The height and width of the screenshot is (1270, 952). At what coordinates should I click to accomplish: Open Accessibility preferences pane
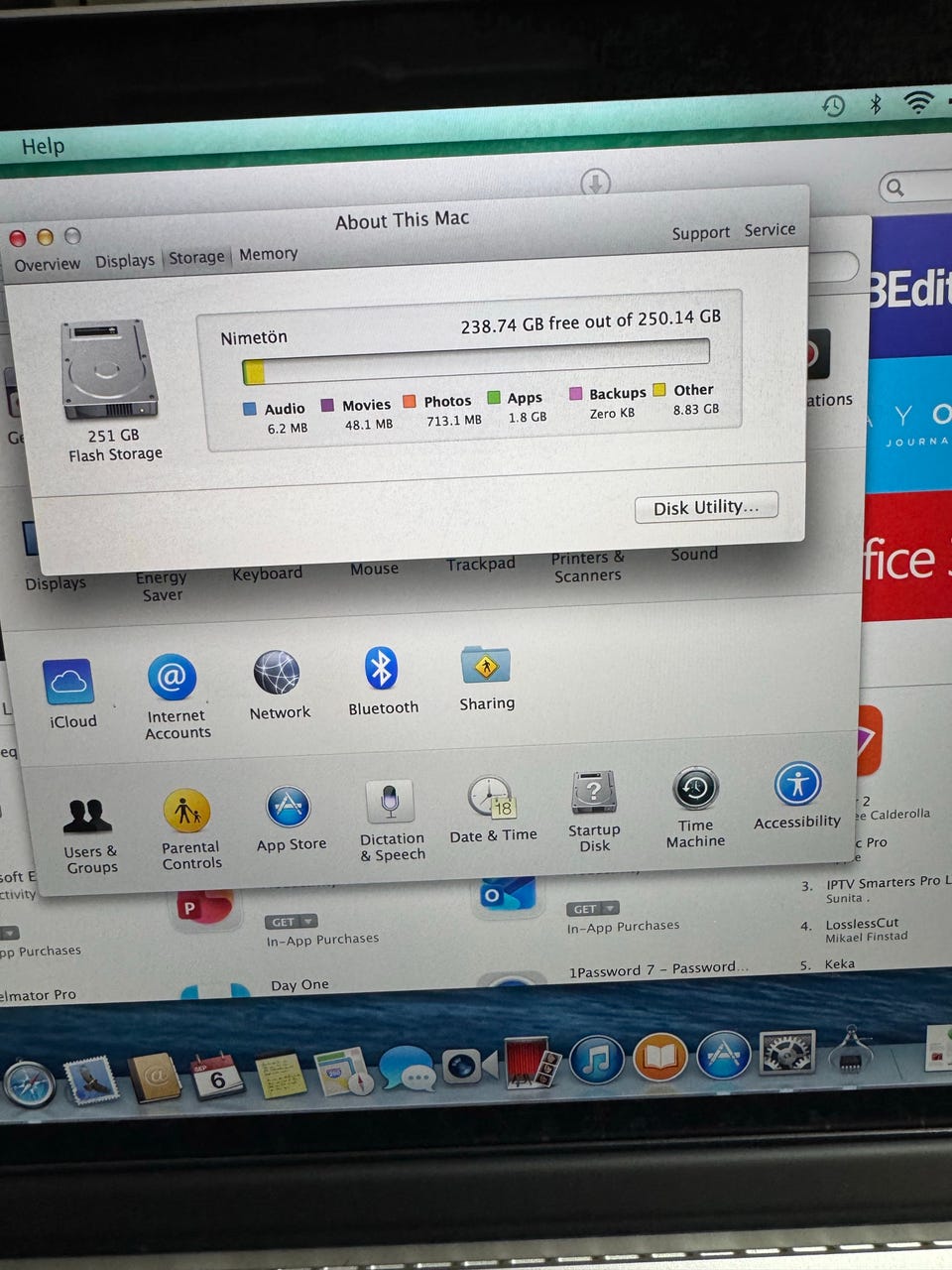pyautogui.click(x=797, y=784)
